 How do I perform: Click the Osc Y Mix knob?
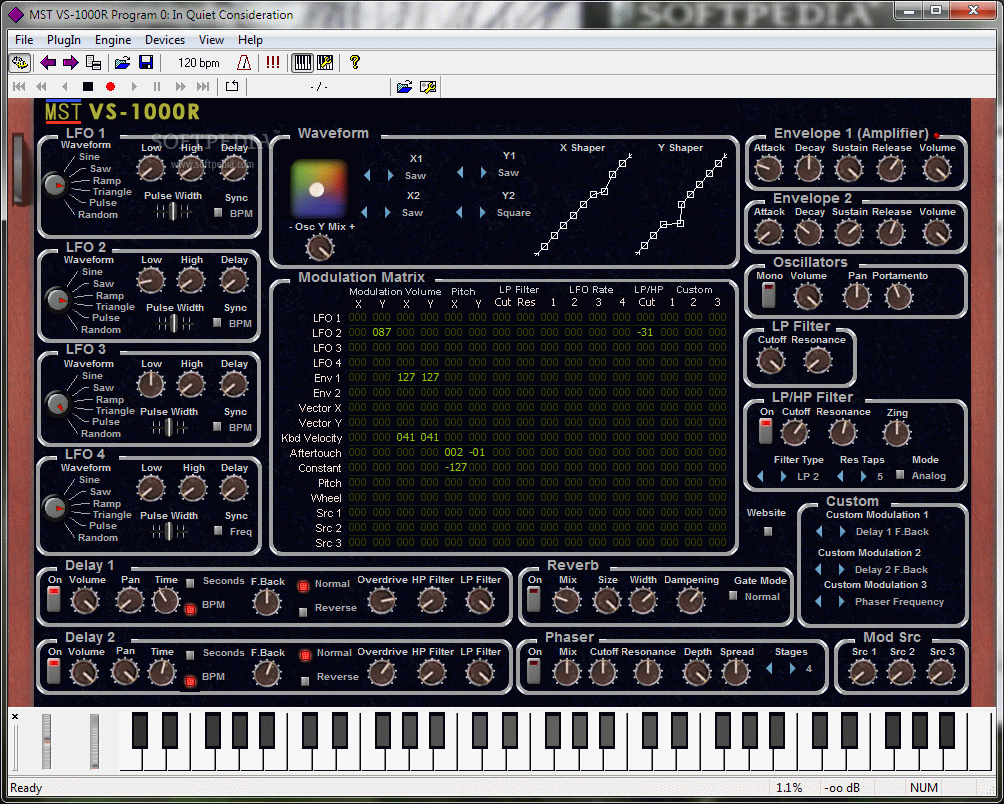320,248
